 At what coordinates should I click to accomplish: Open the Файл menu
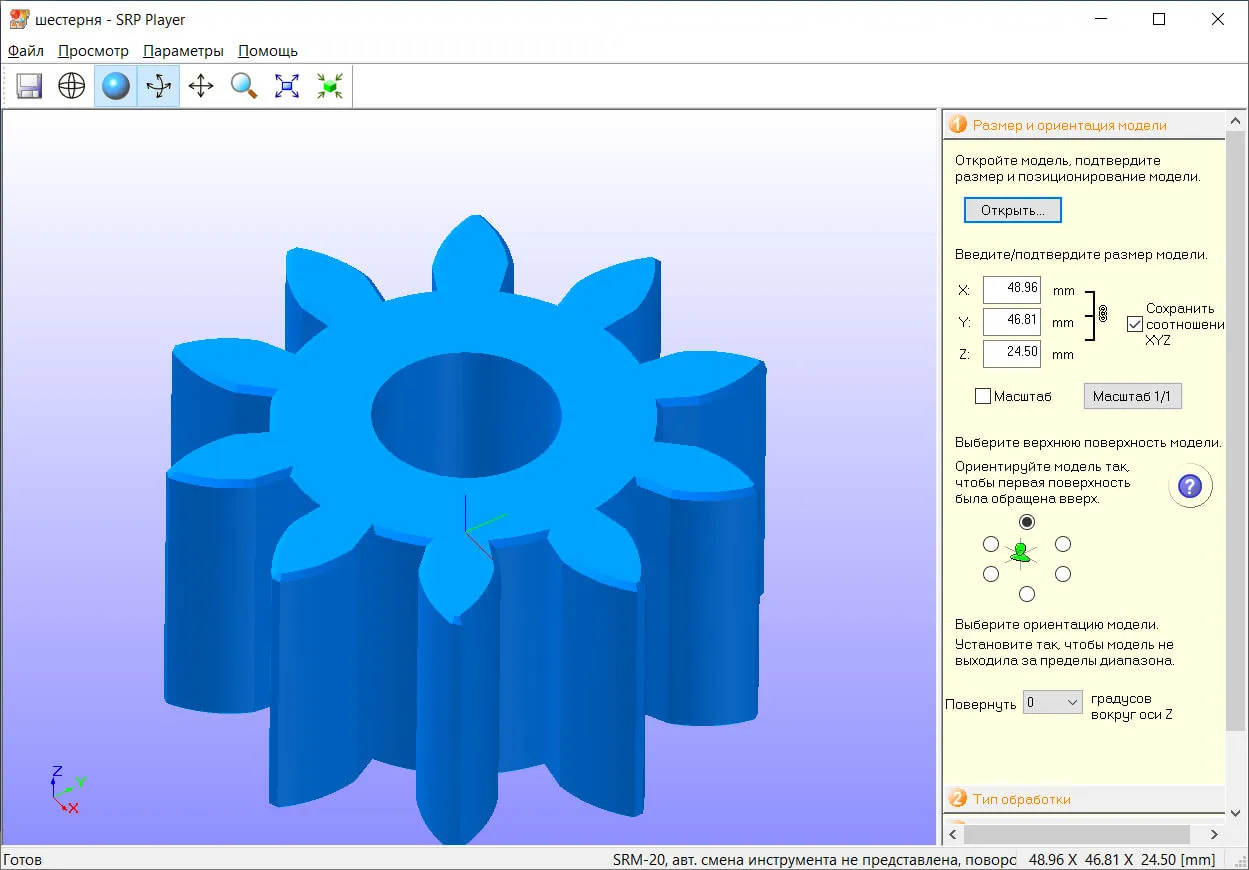pos(26,51)
